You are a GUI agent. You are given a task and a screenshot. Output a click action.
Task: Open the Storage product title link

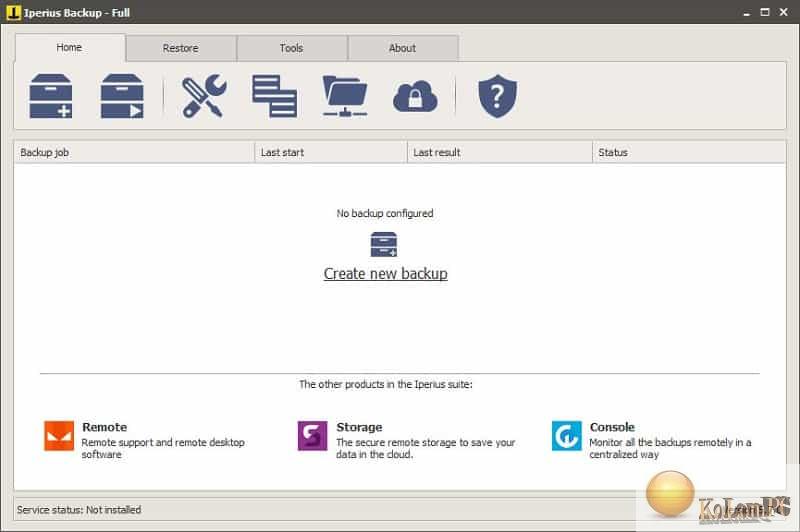click(x=359, y=427)
